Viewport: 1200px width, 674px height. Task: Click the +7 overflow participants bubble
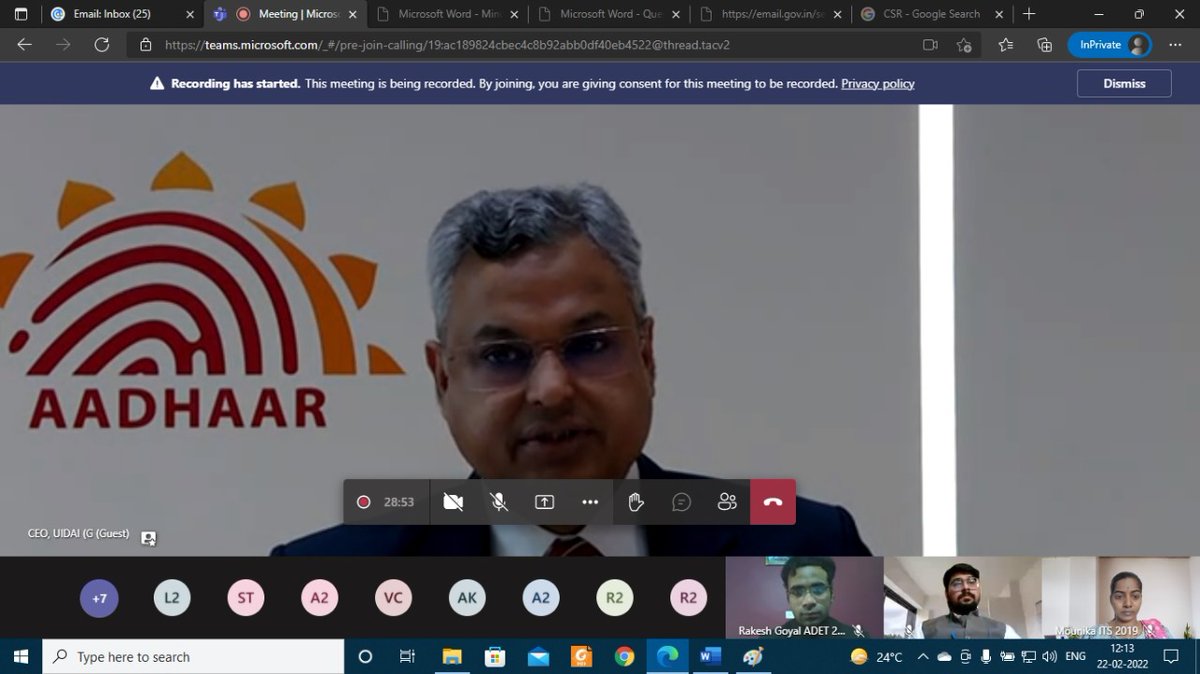(x=99, y=598)
